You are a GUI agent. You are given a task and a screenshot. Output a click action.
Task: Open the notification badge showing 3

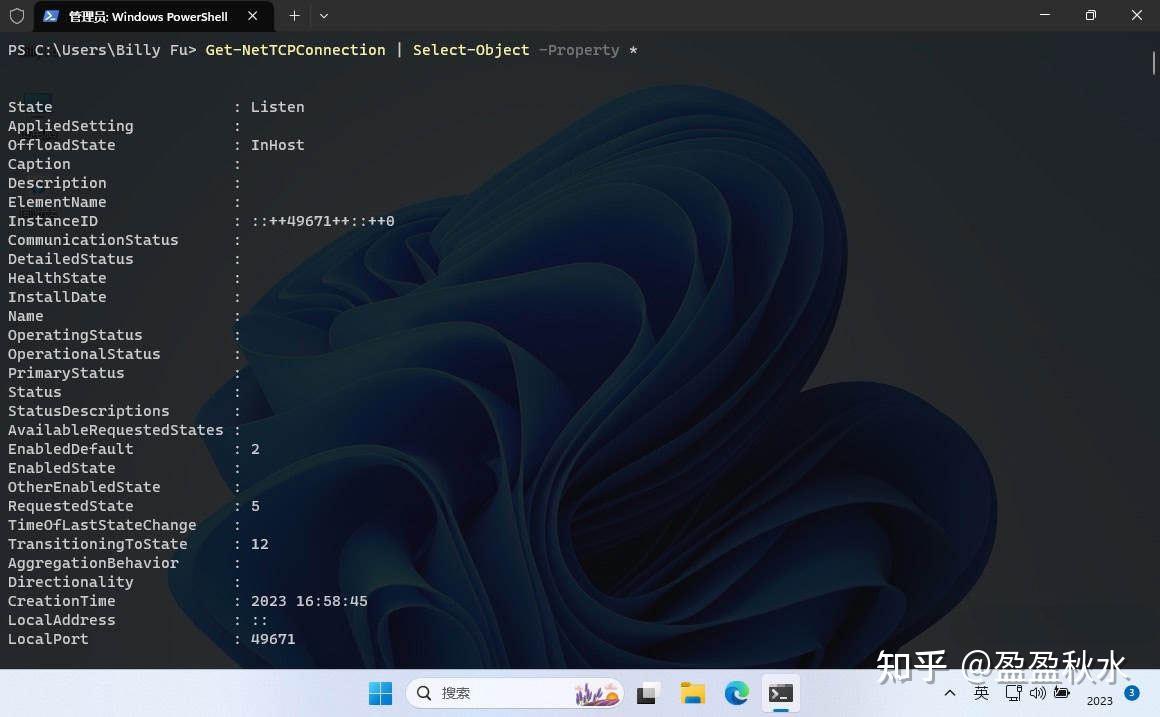click(x=1132, y=692)
